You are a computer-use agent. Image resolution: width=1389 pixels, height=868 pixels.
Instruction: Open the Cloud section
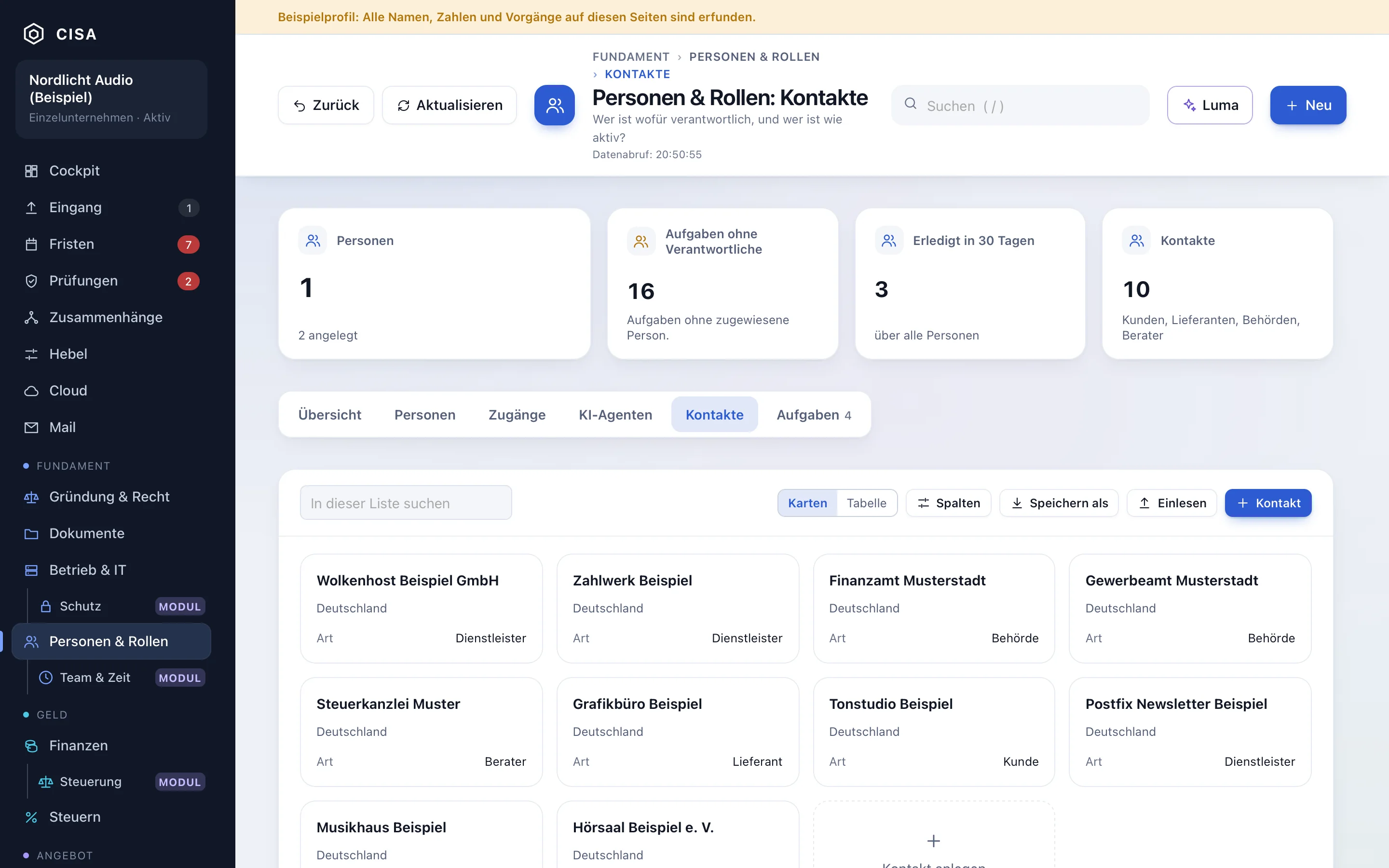[x=111, y=391]
